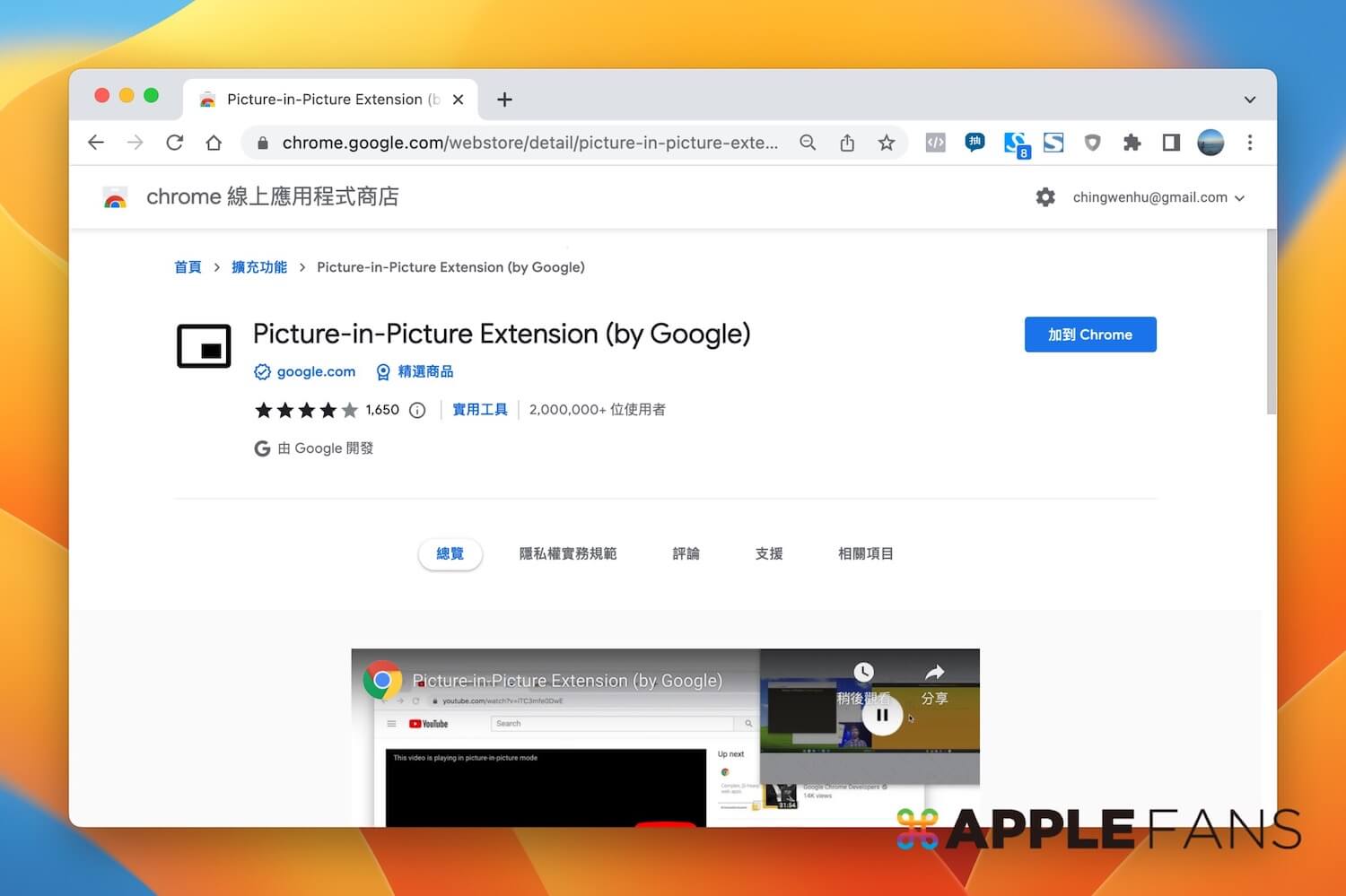Screen dimensions: 1346x896
Task: Open the S extension showing badge 8
Action: (x=1017, y=143)
